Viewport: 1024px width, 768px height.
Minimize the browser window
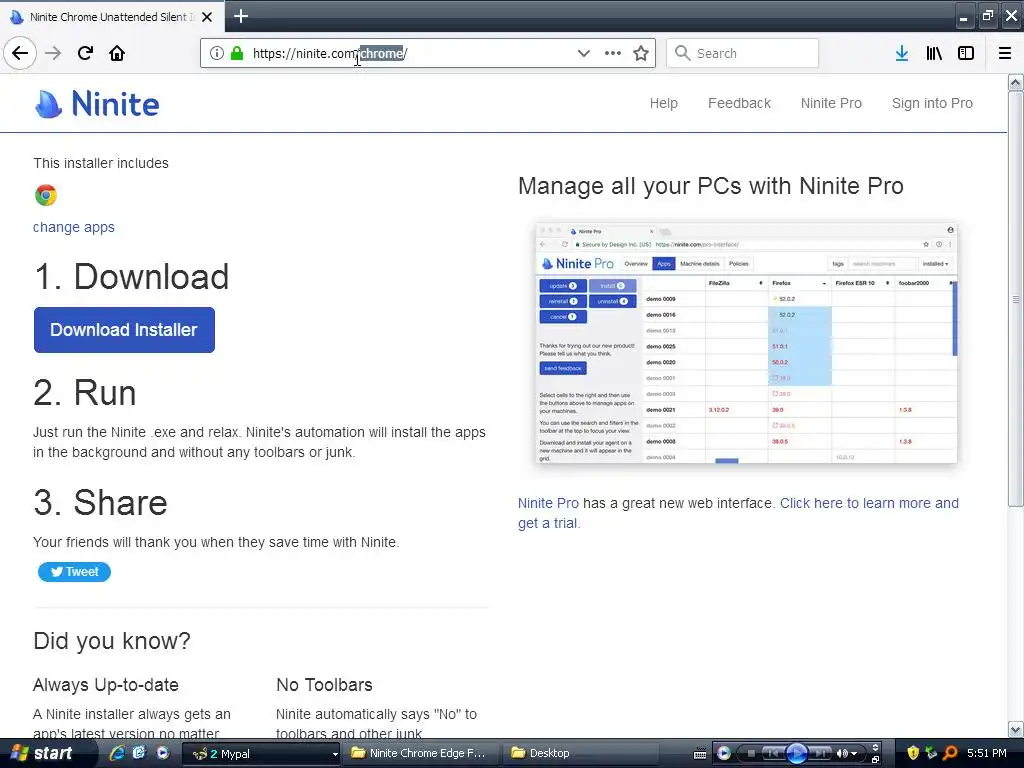click(964, 17)
